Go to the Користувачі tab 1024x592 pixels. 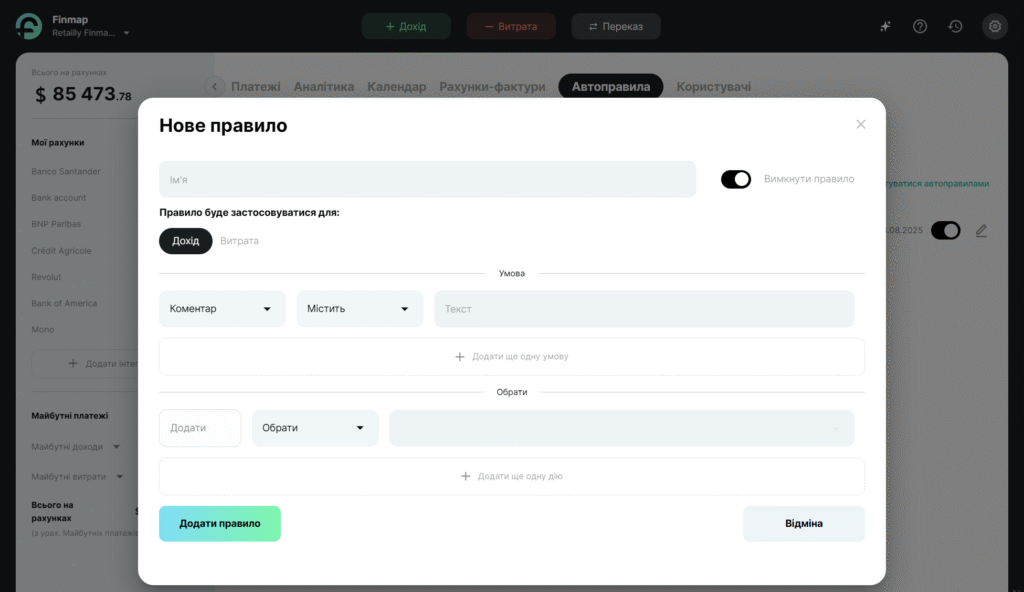point(713,87)
